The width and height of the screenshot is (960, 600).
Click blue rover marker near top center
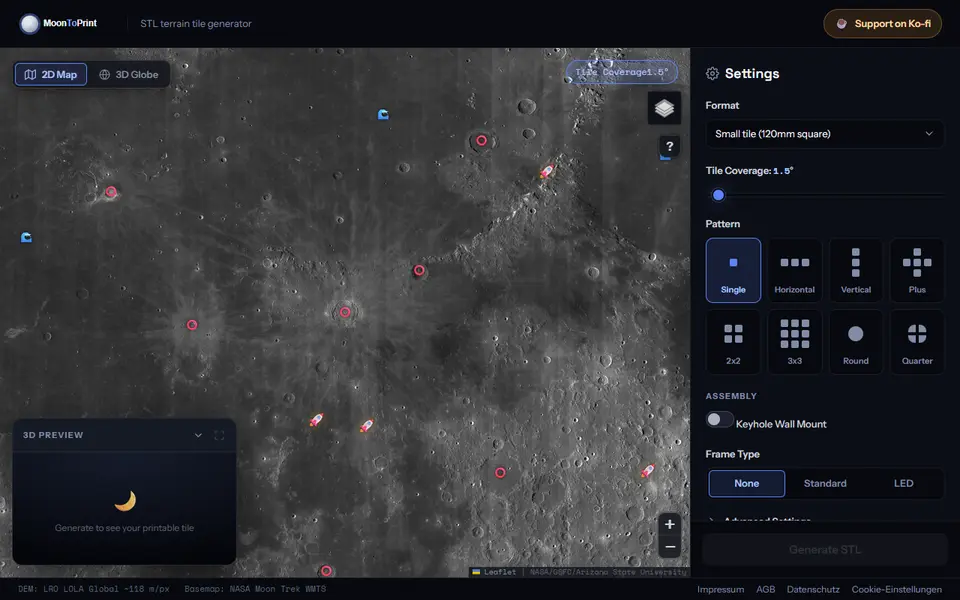383,114
